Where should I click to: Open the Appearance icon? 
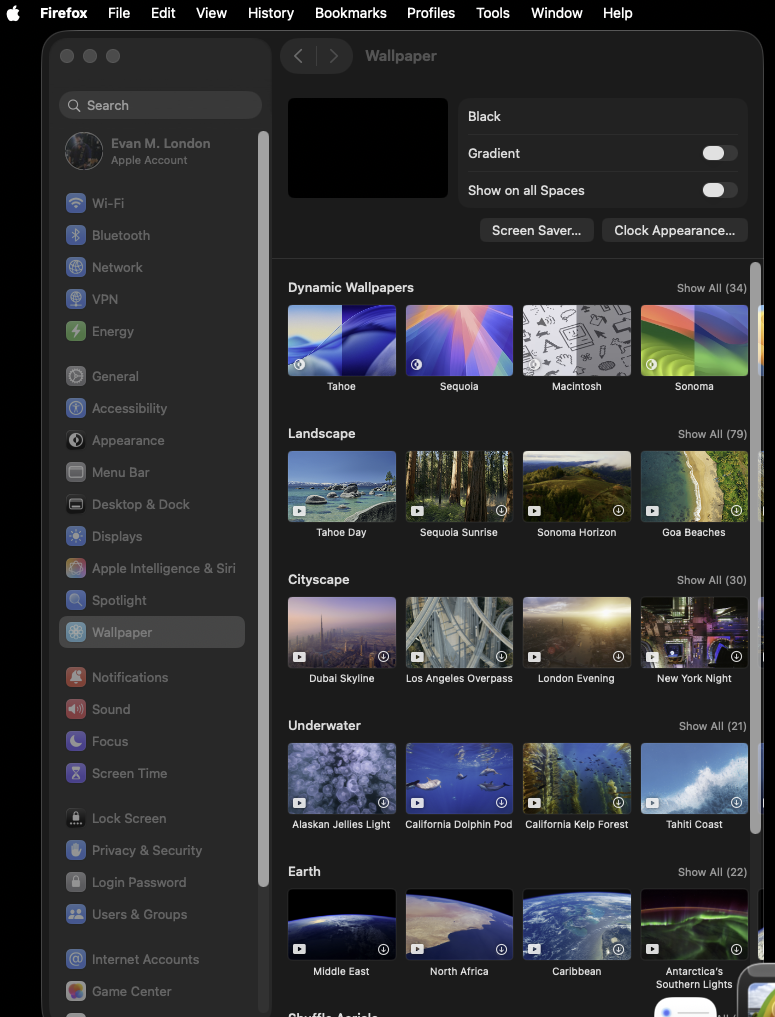coord(76,440)
